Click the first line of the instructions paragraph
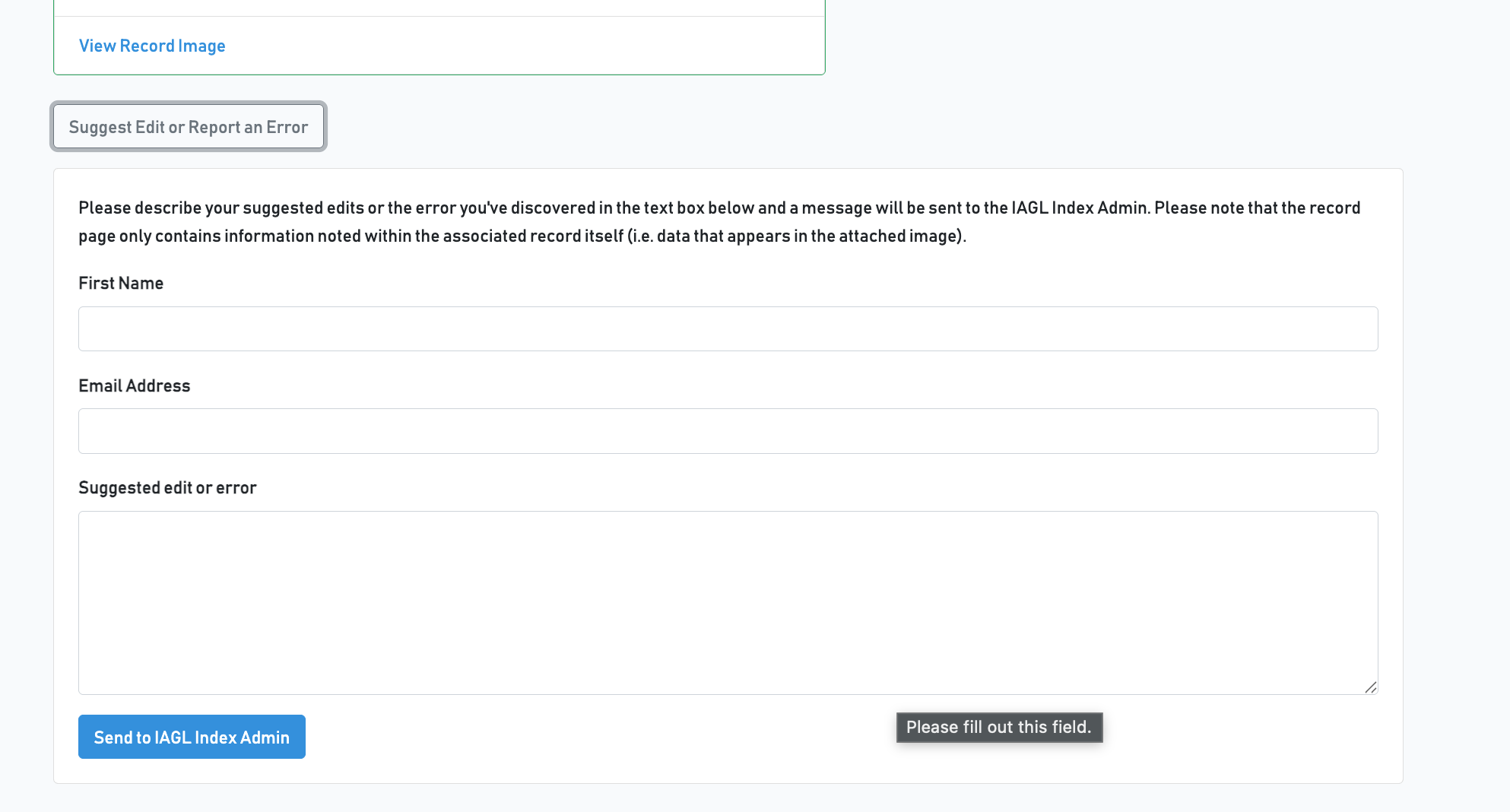The height and width of the screenshot is (812, 1510). click(719, 208)
